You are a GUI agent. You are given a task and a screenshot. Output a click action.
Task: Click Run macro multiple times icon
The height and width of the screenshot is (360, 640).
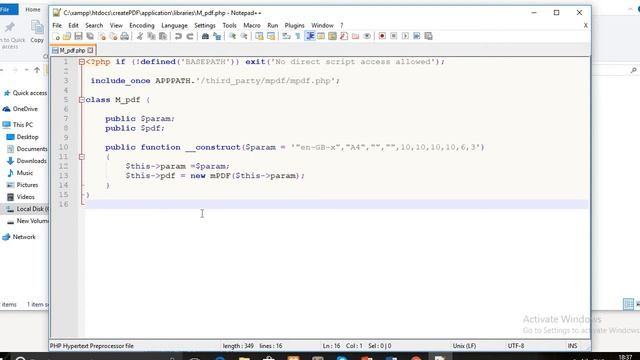point(417,36)
